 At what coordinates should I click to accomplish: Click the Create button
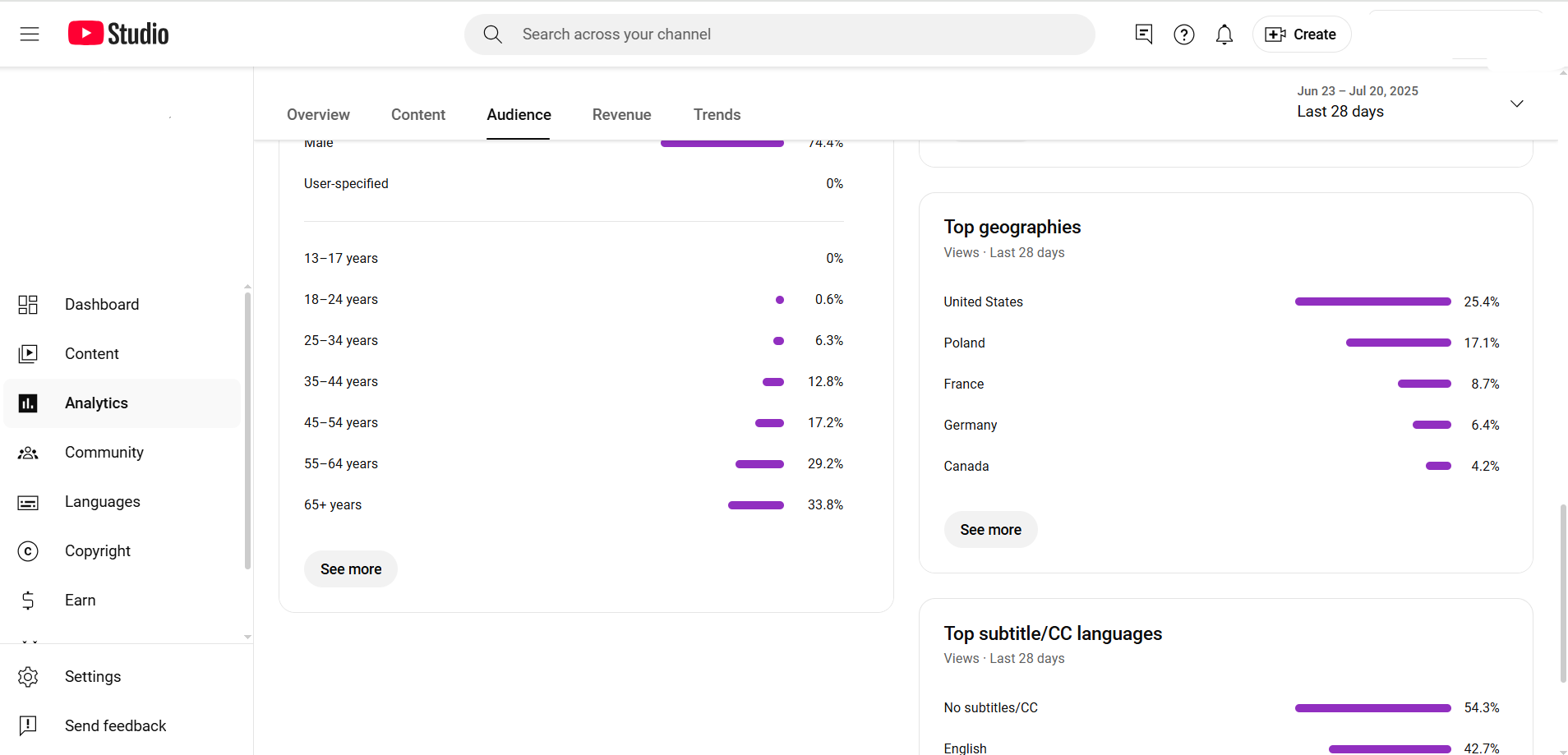point(1301,35)
